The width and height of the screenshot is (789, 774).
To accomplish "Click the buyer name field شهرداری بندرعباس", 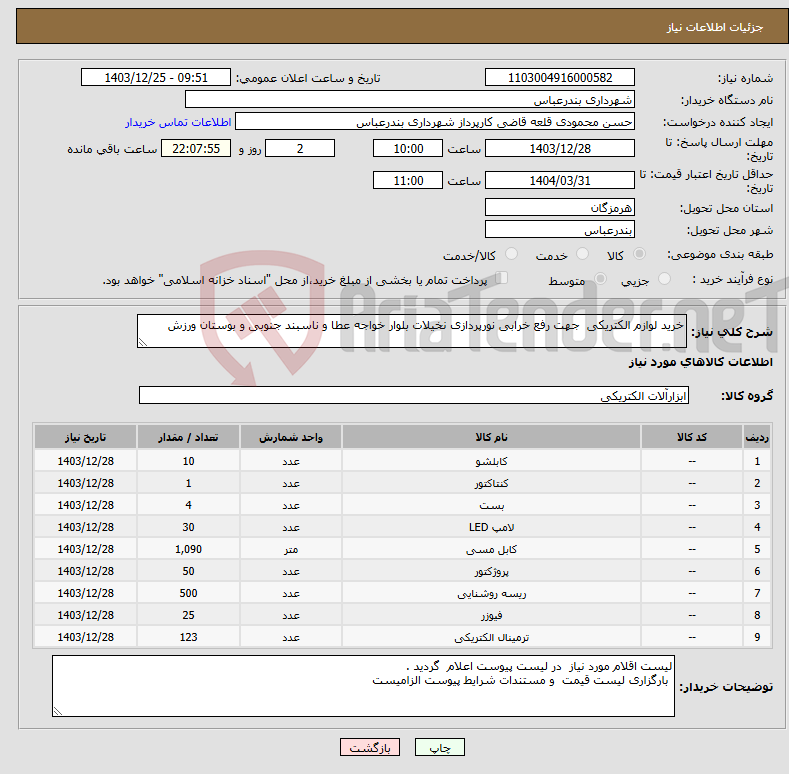I will 410,100.
